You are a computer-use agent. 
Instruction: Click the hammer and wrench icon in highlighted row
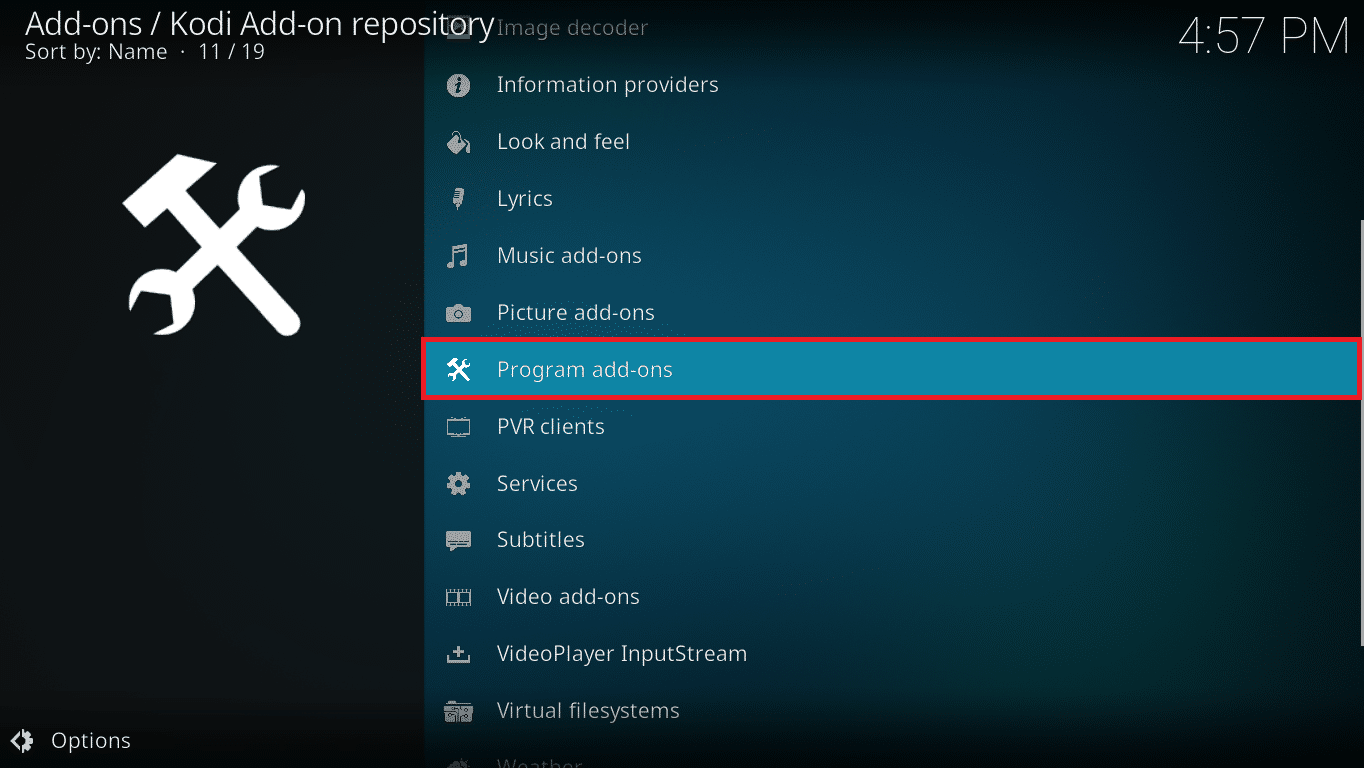point(458,370)
